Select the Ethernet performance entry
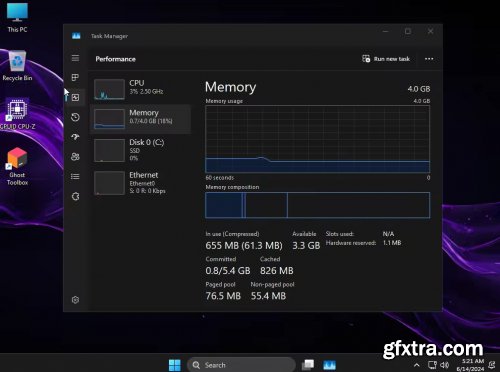This screenshot has height=372, width=500. click(140, 183)
